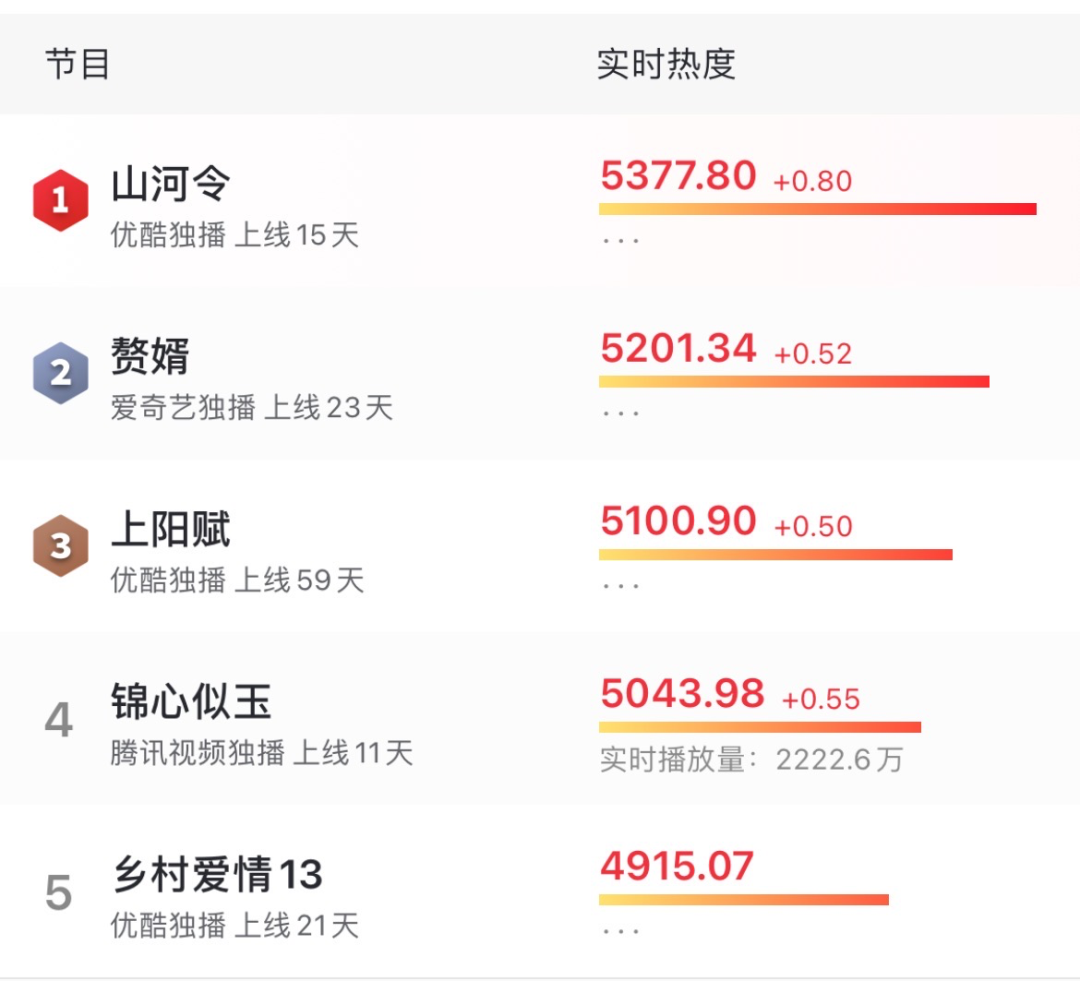Click the 节目 column header
Viewport: 1080px width, 981px height.
pyautogui.click(x=77, y=64)
